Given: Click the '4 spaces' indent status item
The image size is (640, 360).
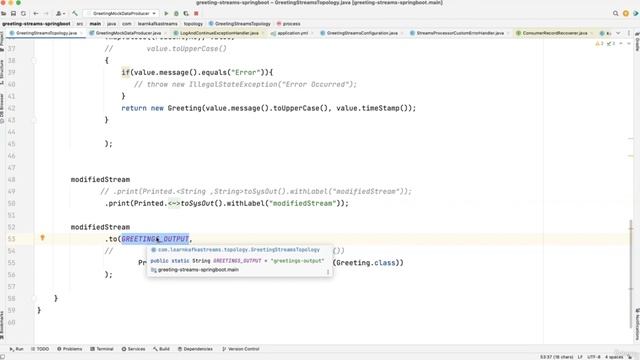Looking at the screenshot, I should tap(614, 357).
